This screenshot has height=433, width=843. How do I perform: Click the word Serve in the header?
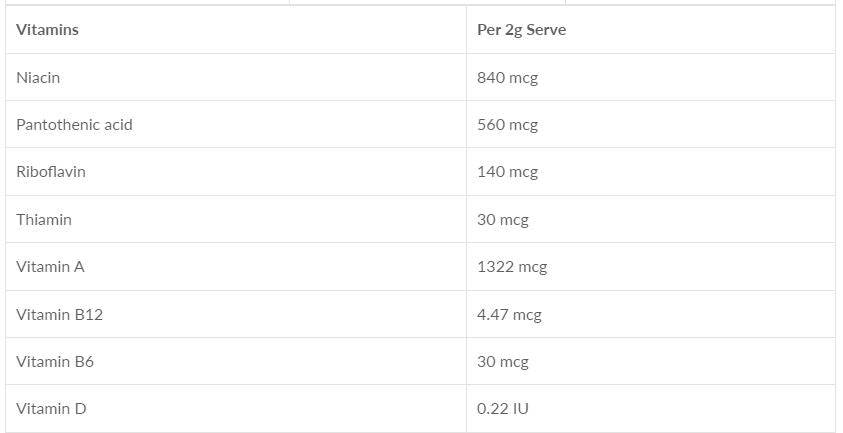coord(546,30)
